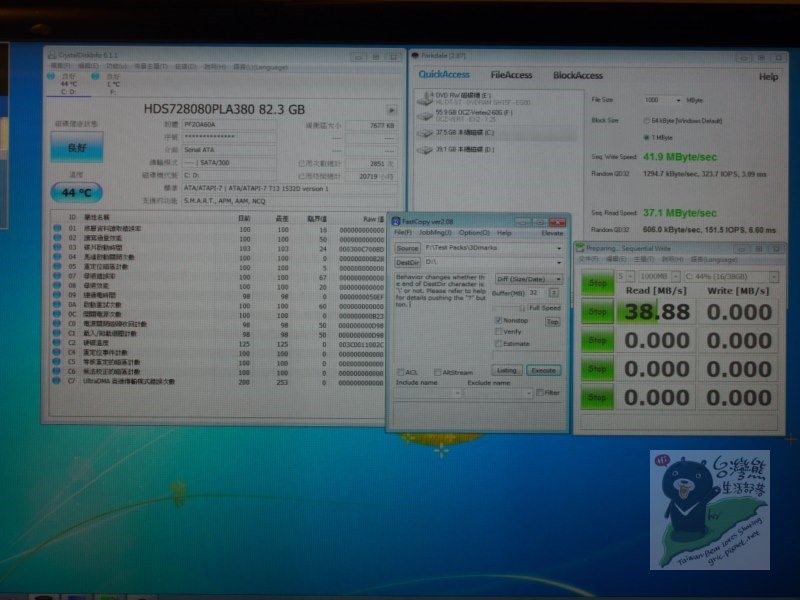Click the CrystalDiskInfo title bar icon
The width and height of the screenshot is (800, 600).
[52, 55]
